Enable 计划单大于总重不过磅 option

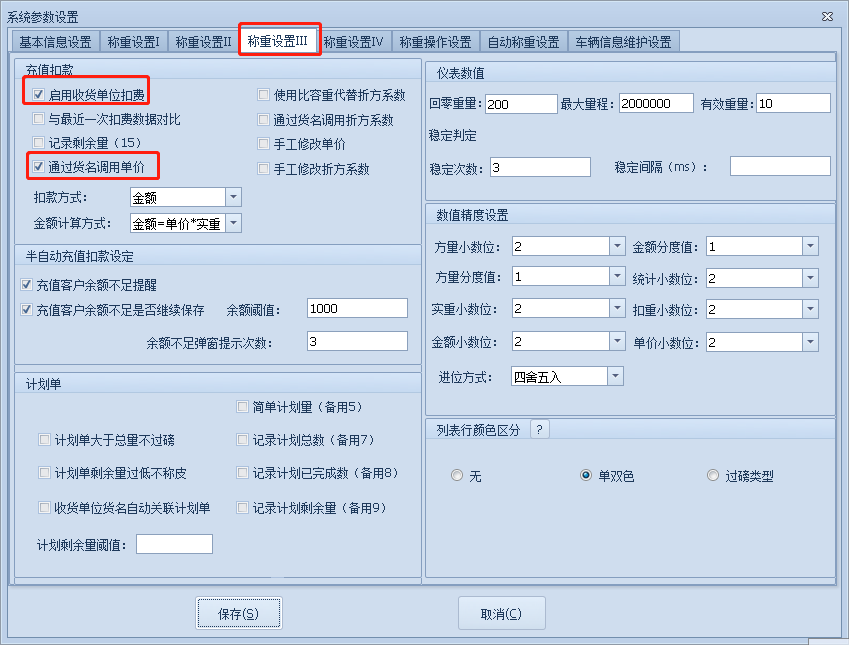pyautogui.click(x=45, y=440)
